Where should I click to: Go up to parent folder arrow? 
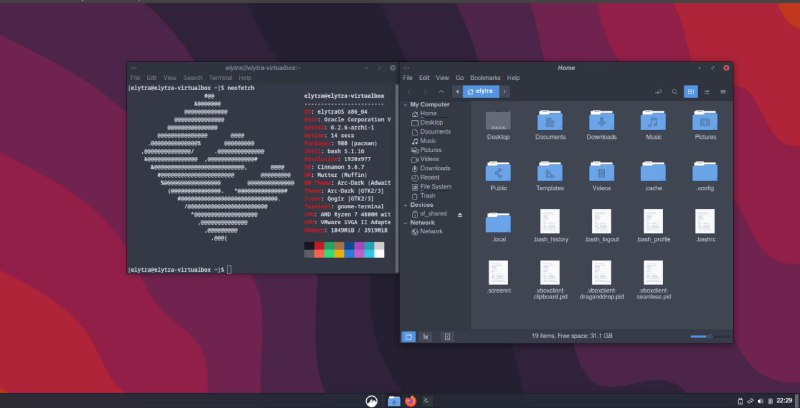pyautogui.click(x=441, y=92)
